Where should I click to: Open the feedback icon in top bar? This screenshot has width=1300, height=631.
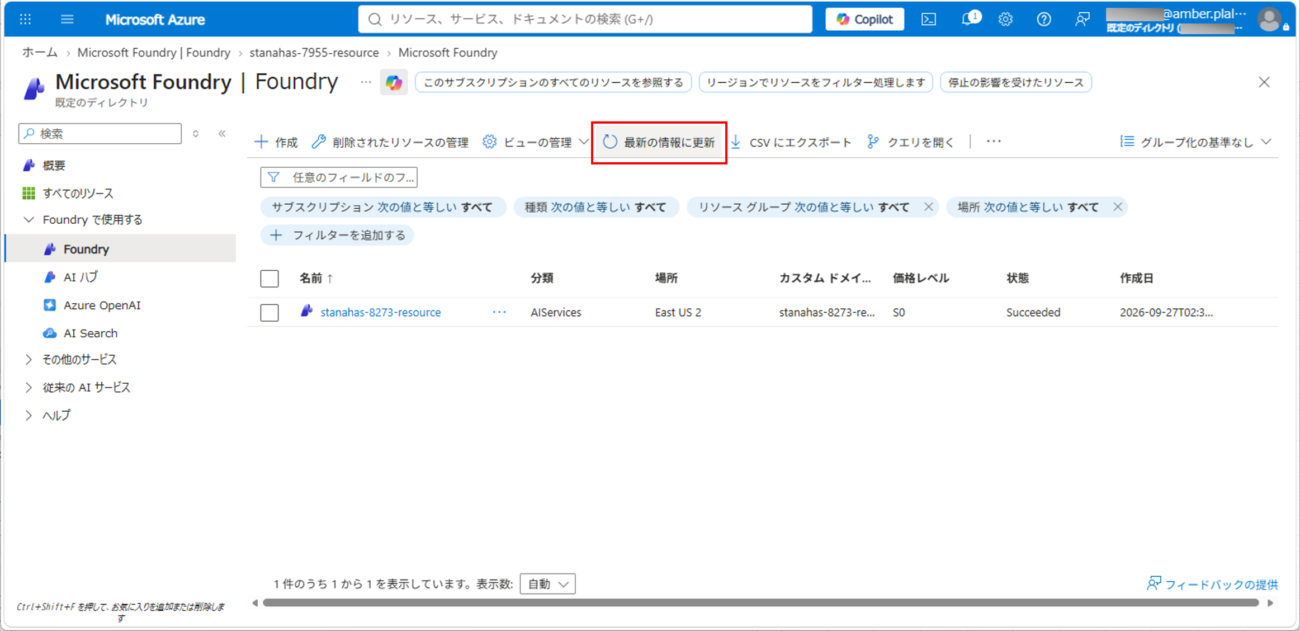click(1082, 19)
